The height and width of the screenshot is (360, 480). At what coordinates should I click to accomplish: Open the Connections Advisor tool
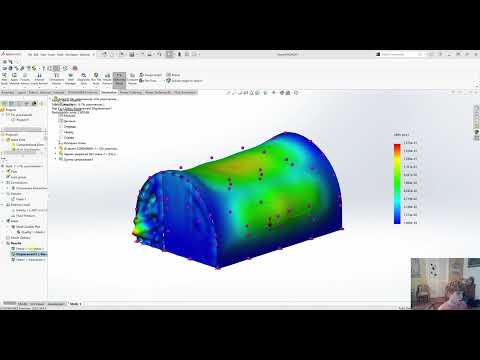click(57, 78)
